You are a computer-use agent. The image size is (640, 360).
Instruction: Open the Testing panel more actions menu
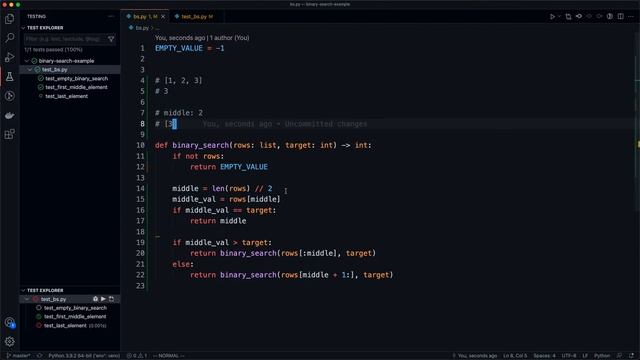(x=111, y=16)
